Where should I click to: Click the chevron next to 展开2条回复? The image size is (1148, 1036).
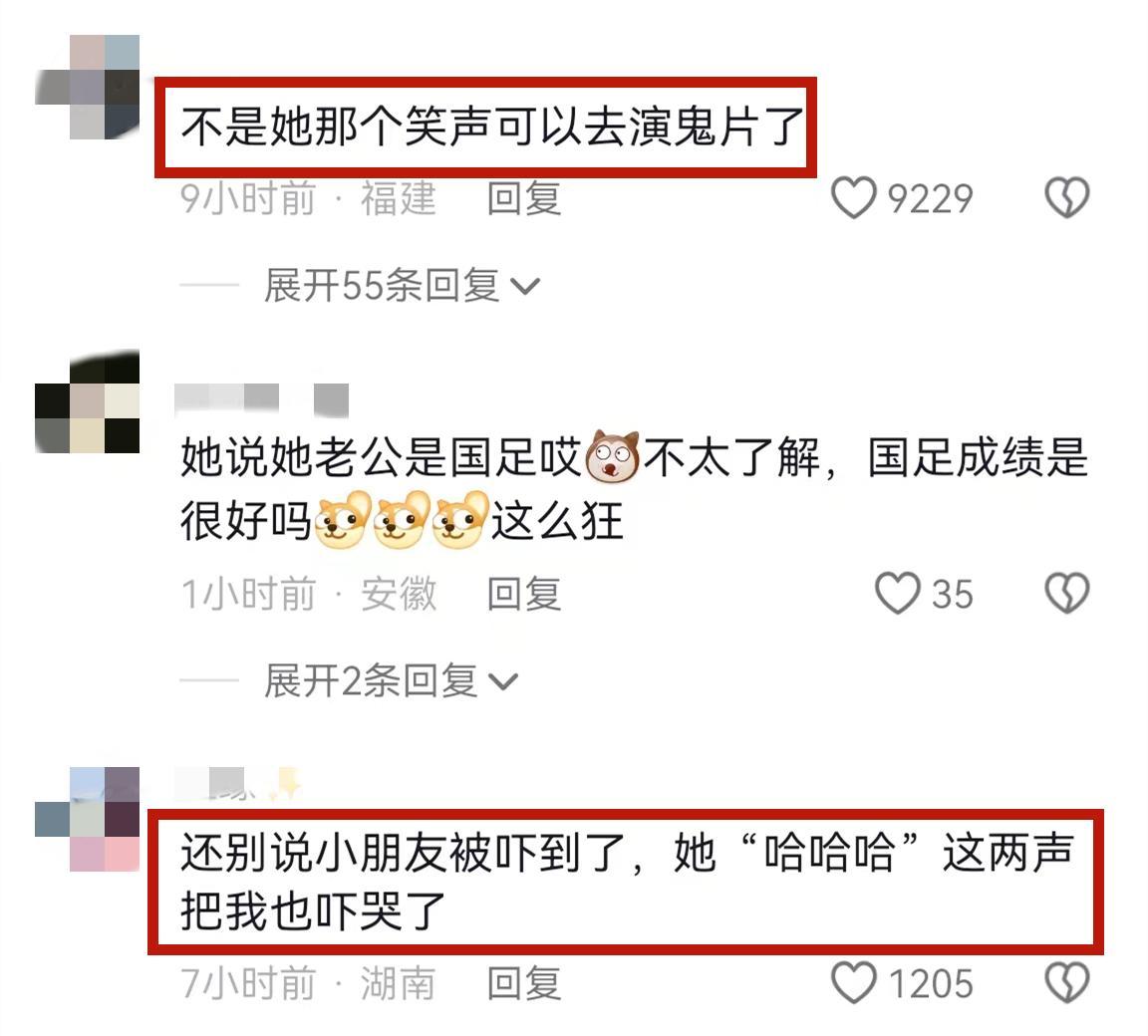(x=503, y=682)
